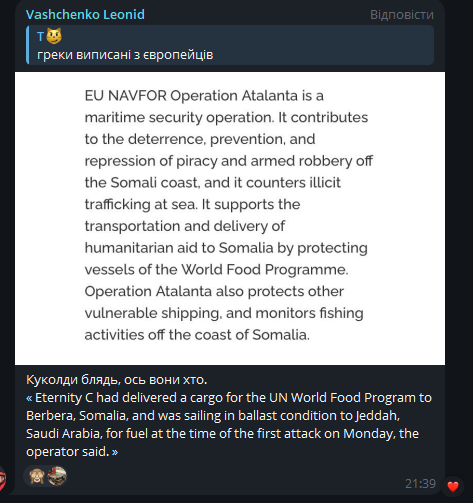Click 'vessels of the World Food Programme' image line
This screenshot has height=503, width=473.
pos(216,269)
